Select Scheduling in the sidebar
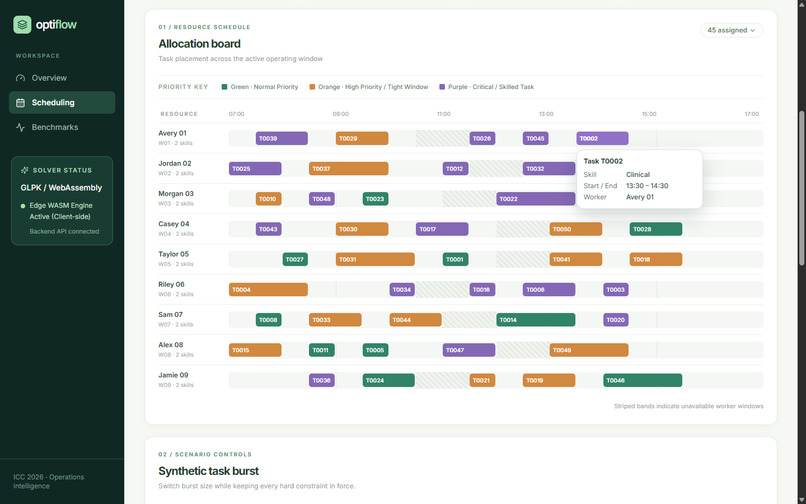The image size is (806, 504). tap(62, 102)
